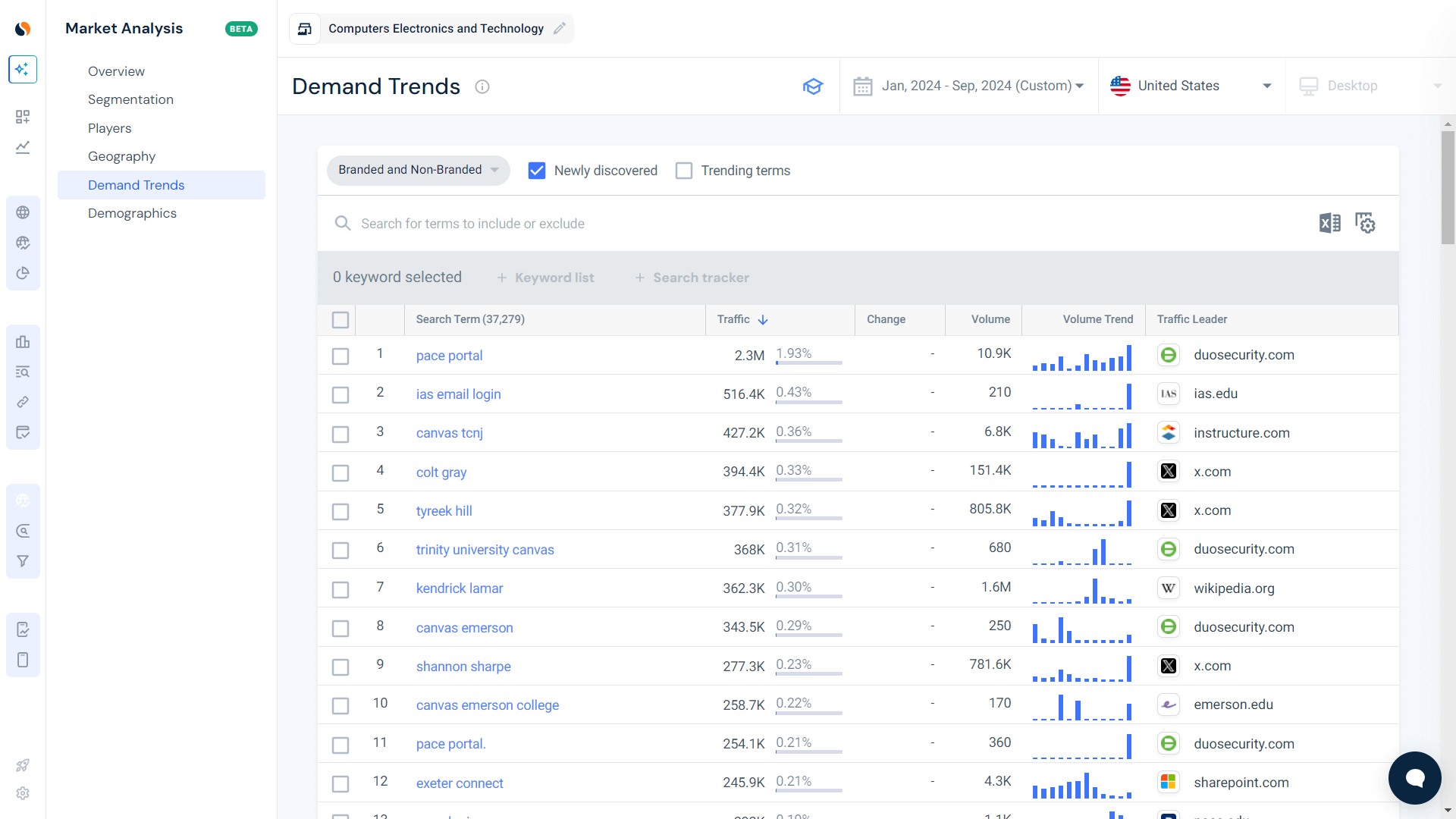Open the Branded and Non-Branded dropdown
The width and height of the screenshot is (1456, 819).
tap(418, 170)
